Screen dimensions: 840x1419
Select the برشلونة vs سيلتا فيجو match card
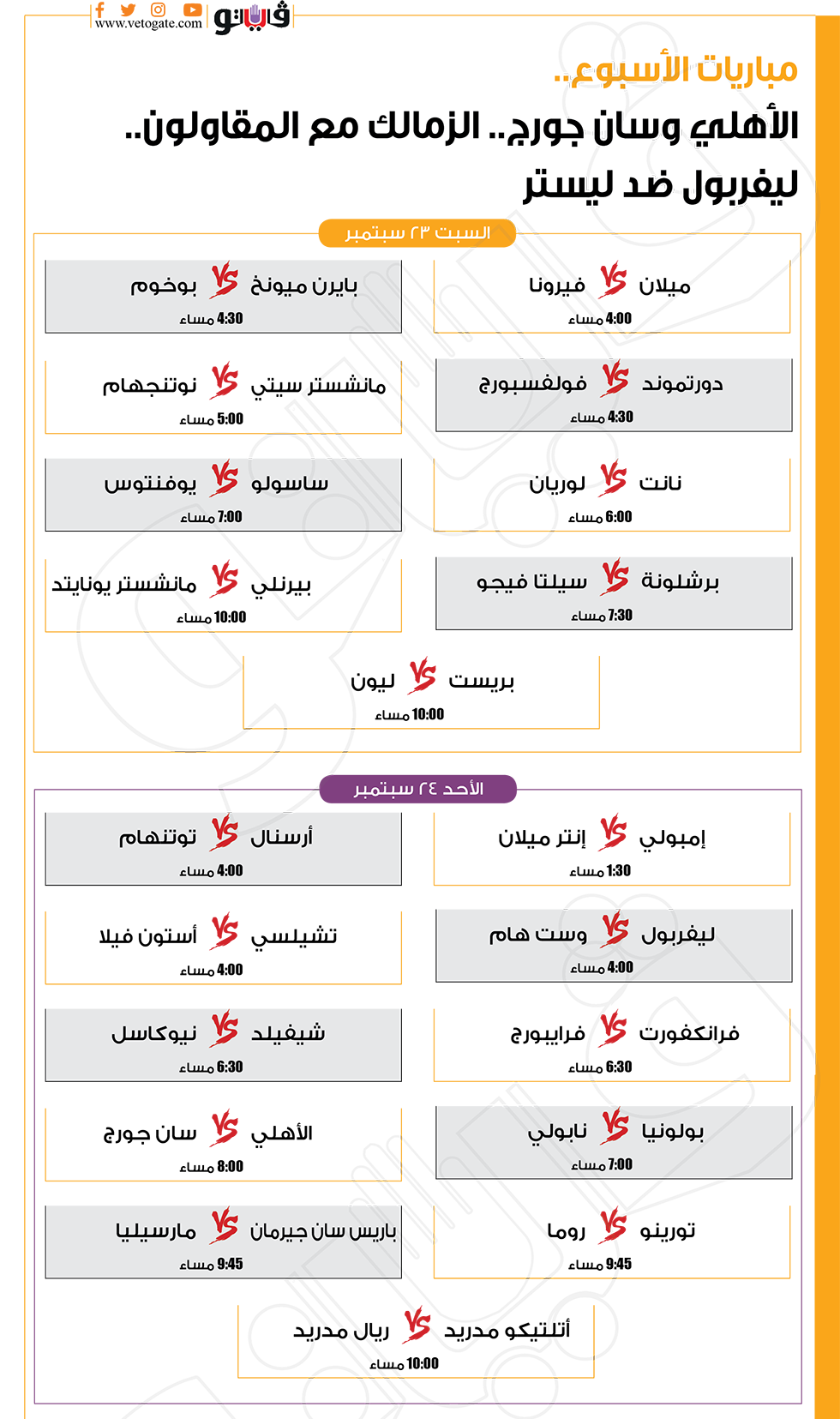(x=614, y=593)
